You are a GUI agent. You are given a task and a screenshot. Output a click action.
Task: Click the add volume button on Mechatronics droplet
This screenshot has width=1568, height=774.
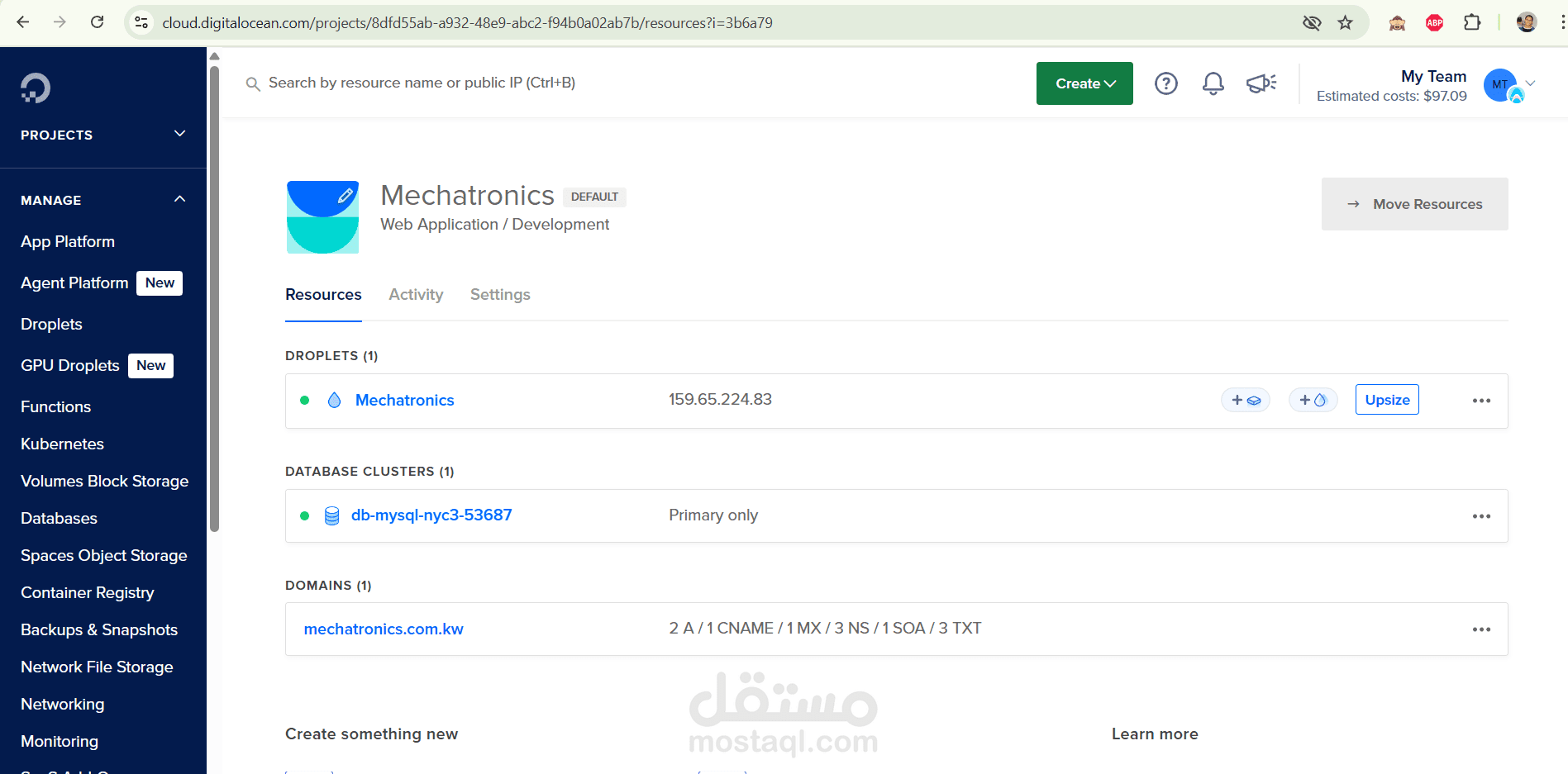(1246, 401)
